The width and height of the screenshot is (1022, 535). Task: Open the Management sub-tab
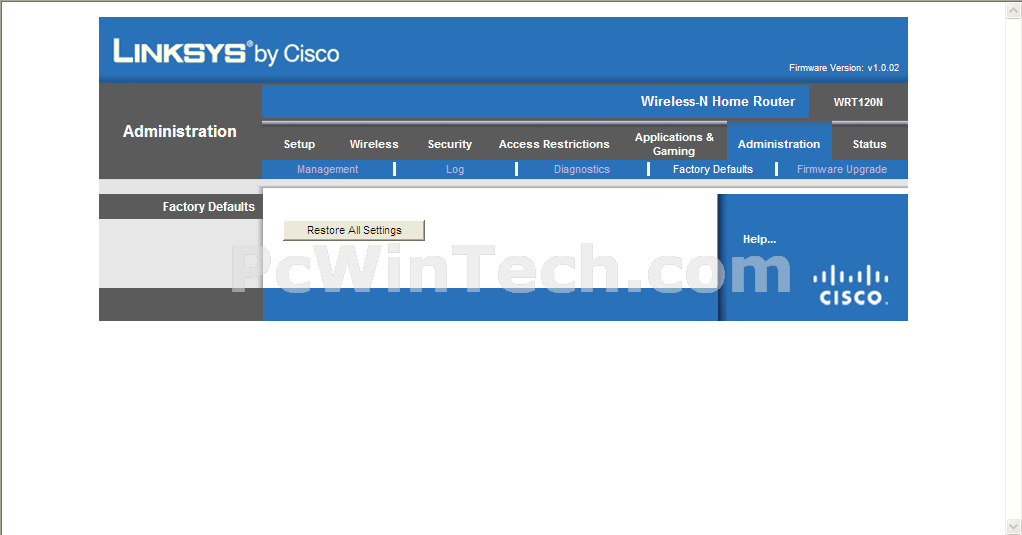327,169
